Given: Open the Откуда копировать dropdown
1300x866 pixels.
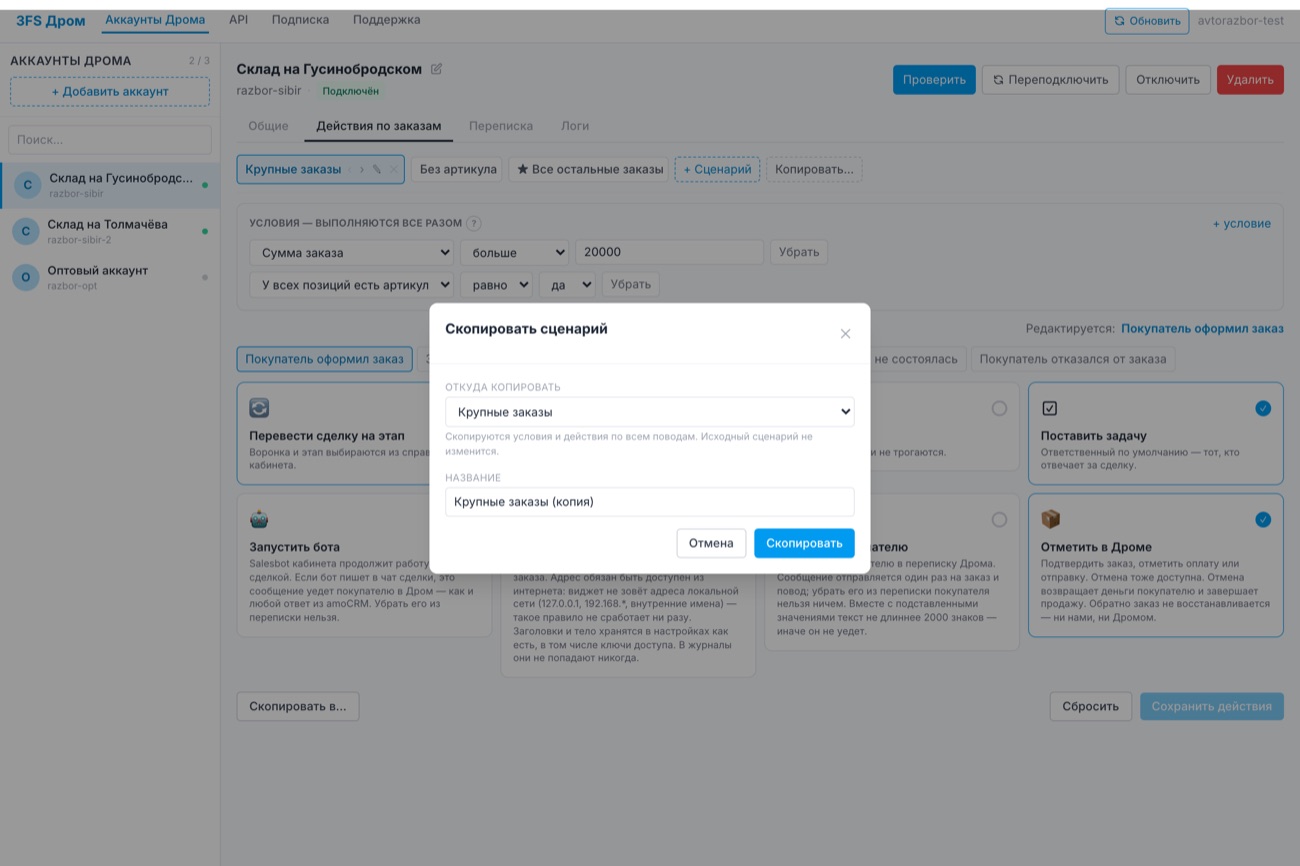Looking at the screenshot, I should point(650,412).
